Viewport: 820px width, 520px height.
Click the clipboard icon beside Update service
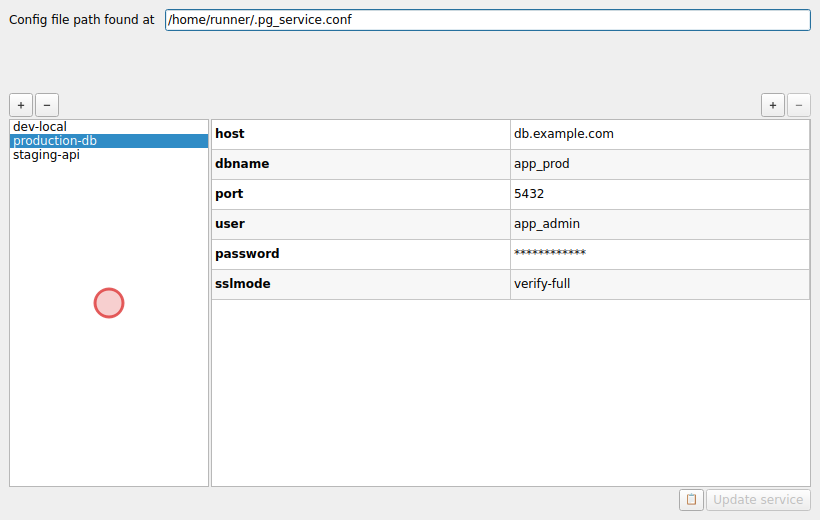coord(691,500)
